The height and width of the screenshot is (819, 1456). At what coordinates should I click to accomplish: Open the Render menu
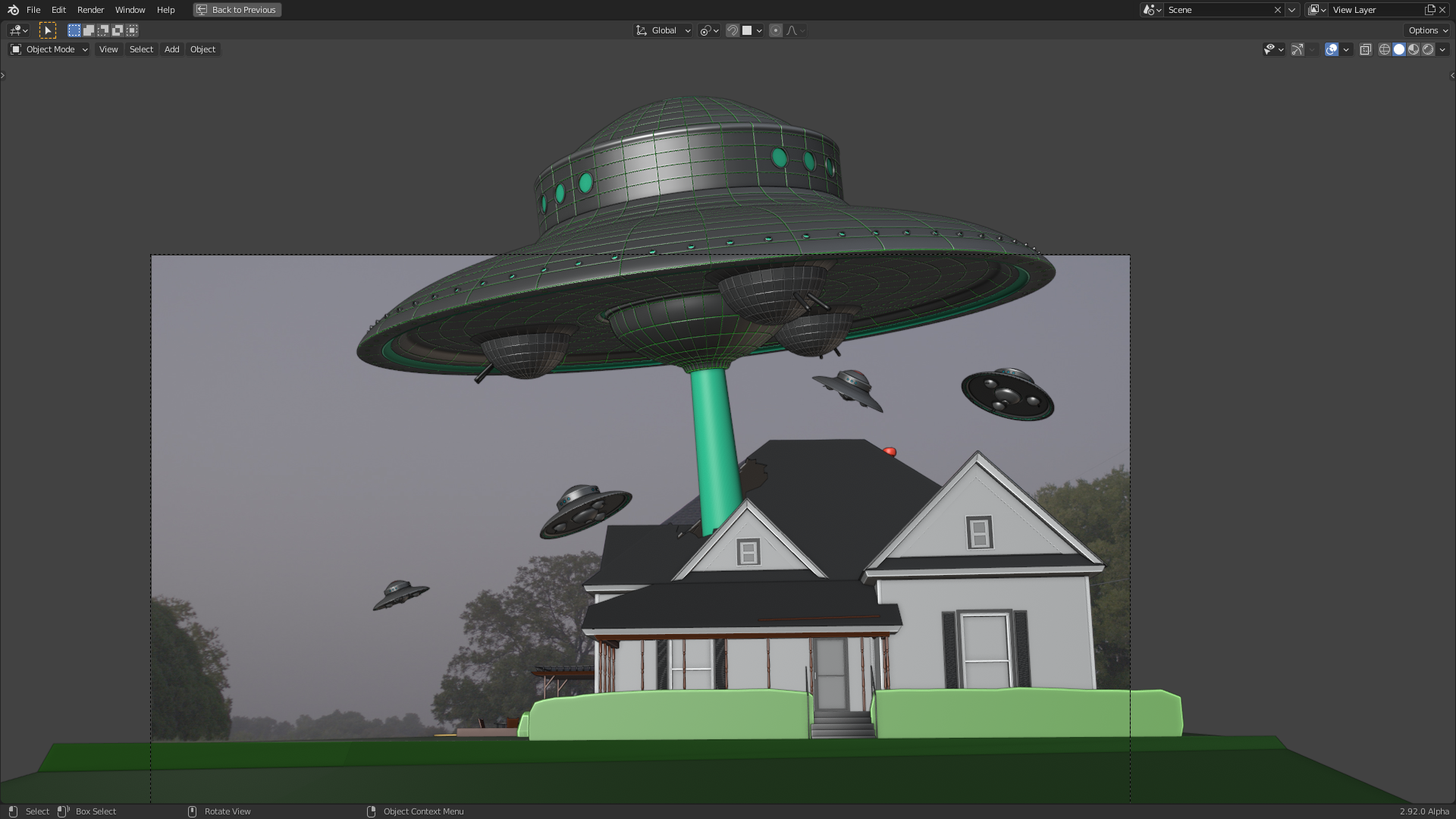[x=90, y=10]
